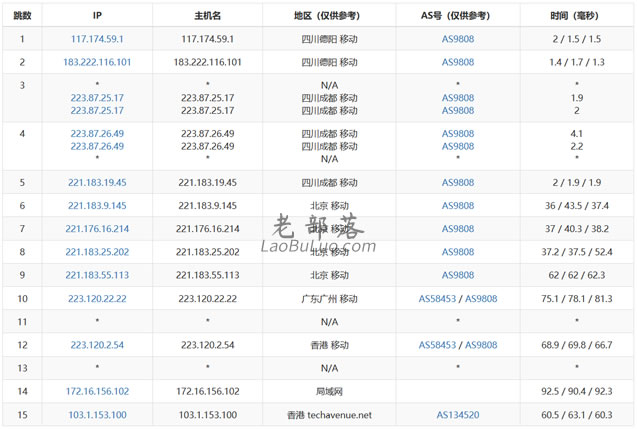Select hostname text 223.120.22.22
This screenshot has height=429, width=637.
(x=208, y=299)
